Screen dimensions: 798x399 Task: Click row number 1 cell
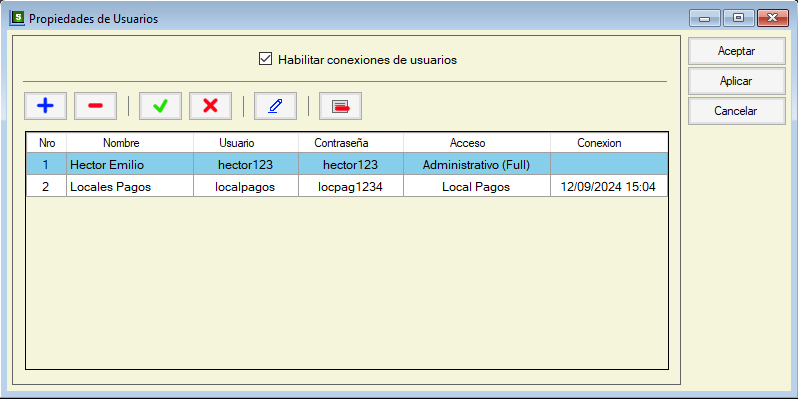pos(46,165)
